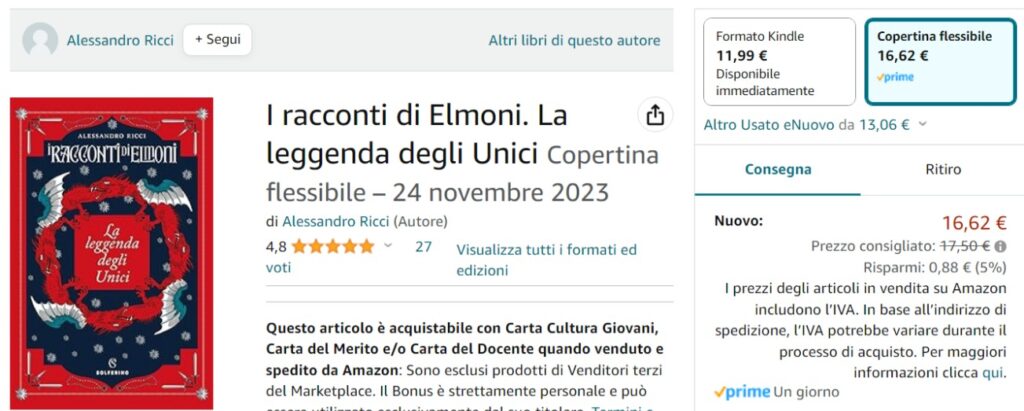
Task: Click the share icon beside the title
Action: (x=655, y=115)
